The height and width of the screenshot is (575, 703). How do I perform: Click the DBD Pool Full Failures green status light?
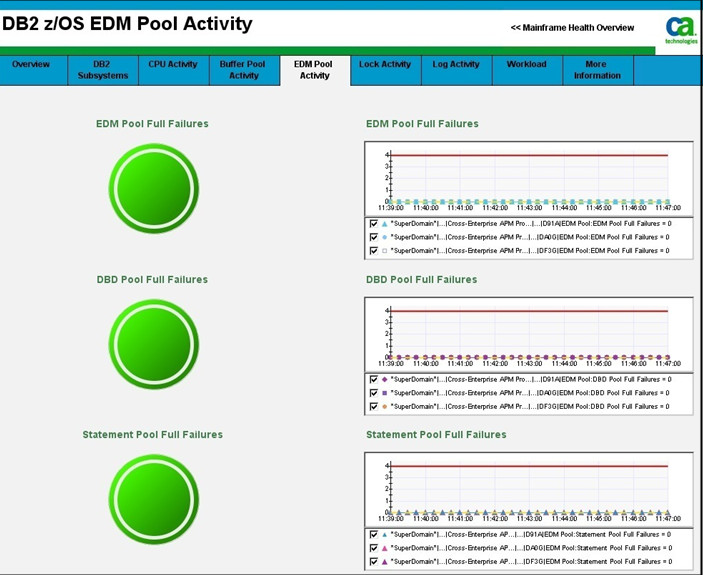pos(154,344)
